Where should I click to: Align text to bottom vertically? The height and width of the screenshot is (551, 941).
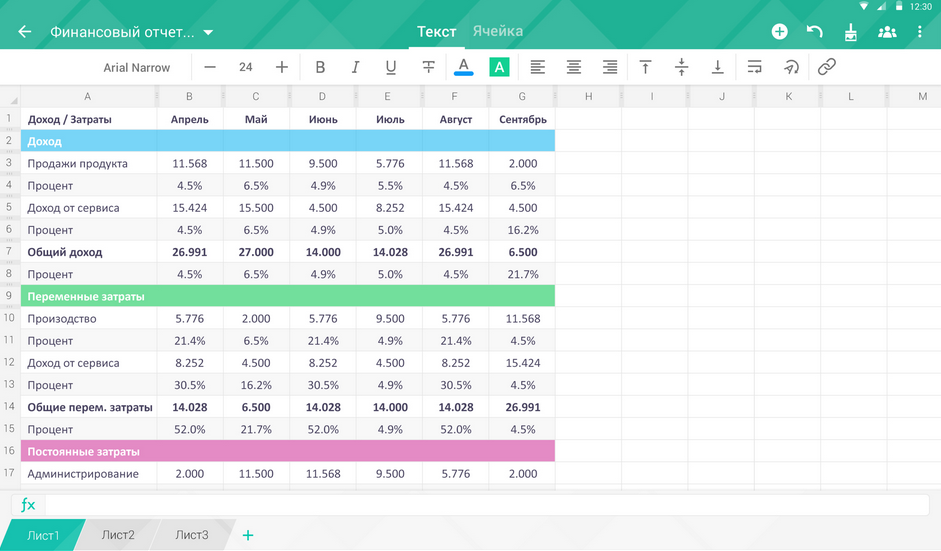point(717,67)
